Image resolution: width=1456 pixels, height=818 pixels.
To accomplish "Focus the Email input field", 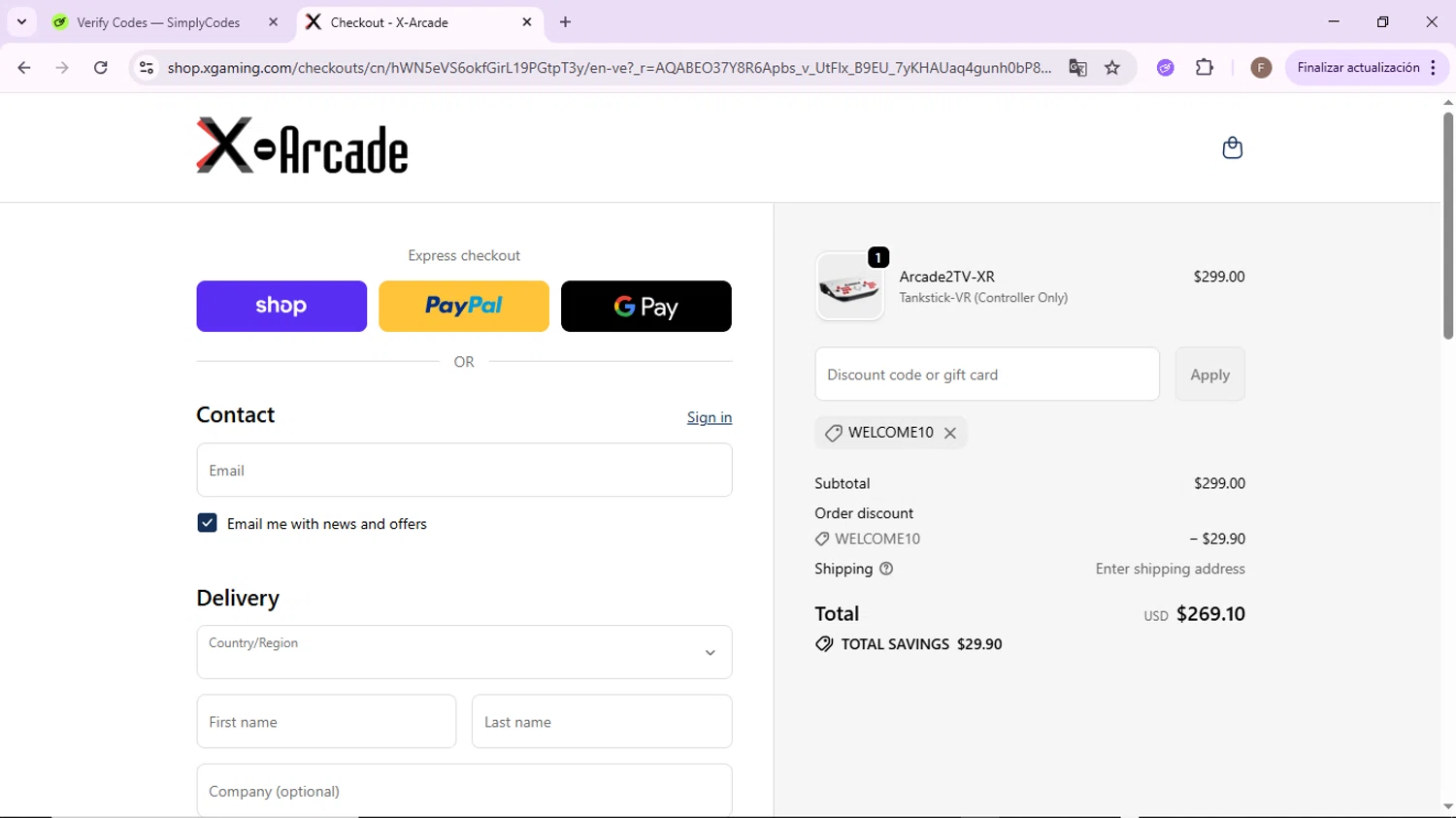I will point(464,471).
